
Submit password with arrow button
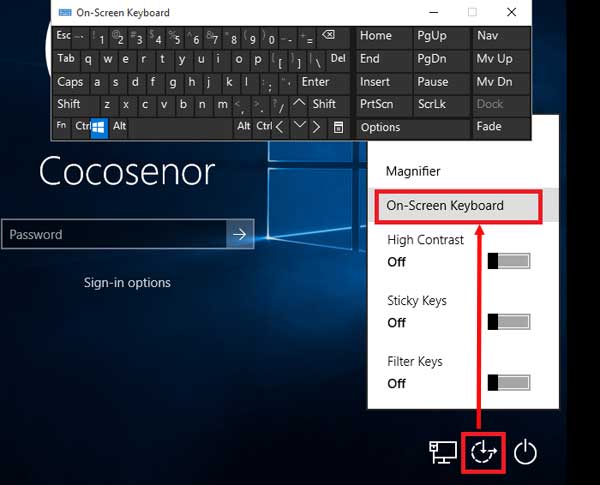click(240, 234)
